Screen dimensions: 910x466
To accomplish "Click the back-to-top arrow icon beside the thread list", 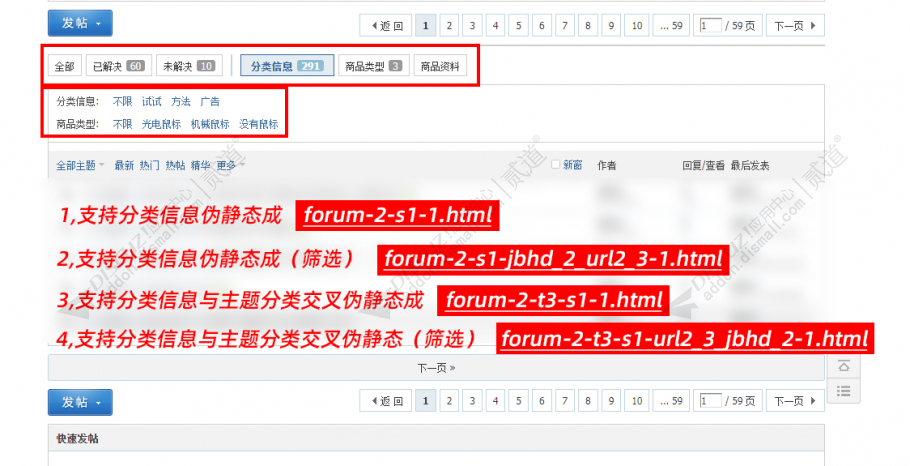I will [843, 366].
